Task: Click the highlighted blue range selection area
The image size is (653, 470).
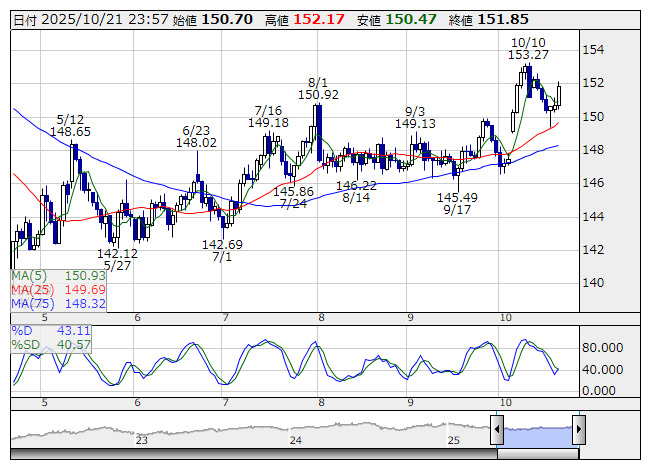Action: 538,436
